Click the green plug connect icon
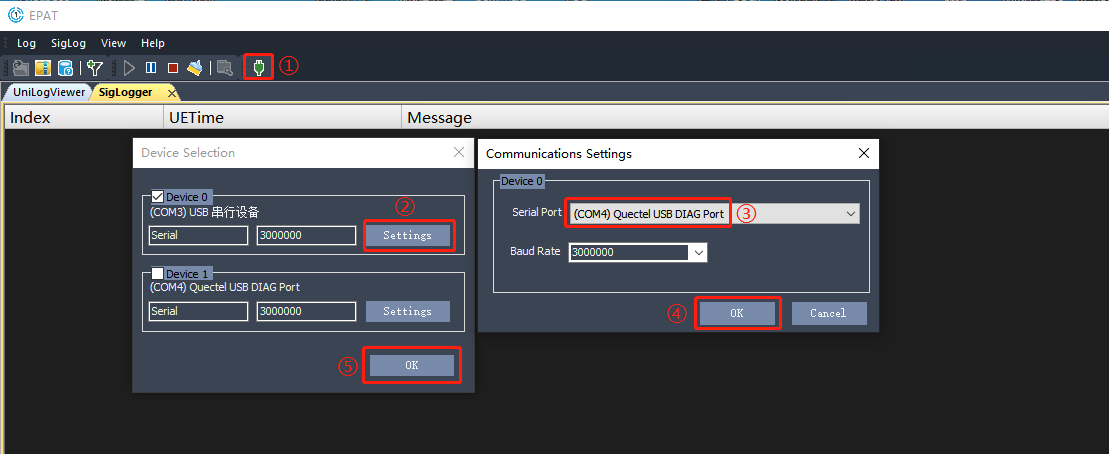 click(x=258, y=68)
